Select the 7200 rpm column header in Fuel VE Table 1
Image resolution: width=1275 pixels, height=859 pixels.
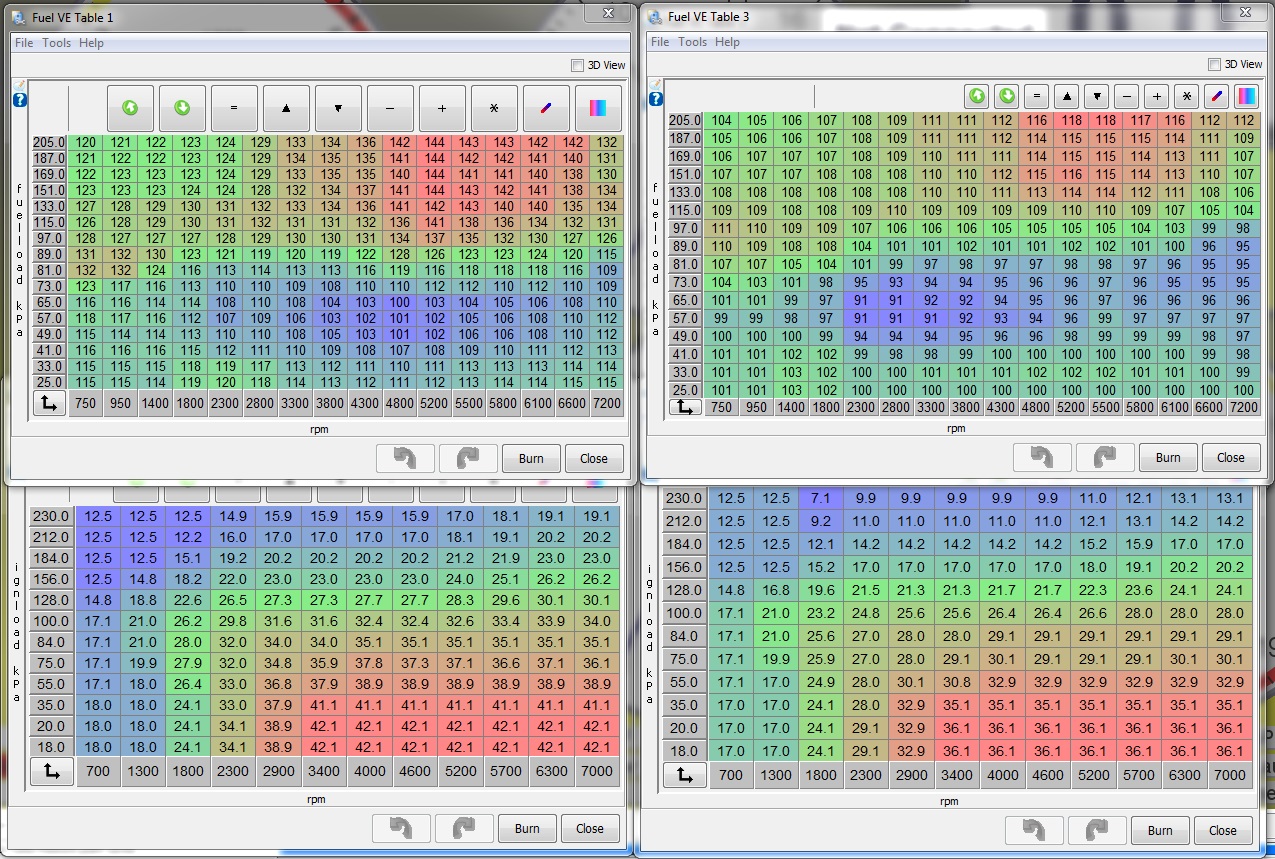click(606, 405)
